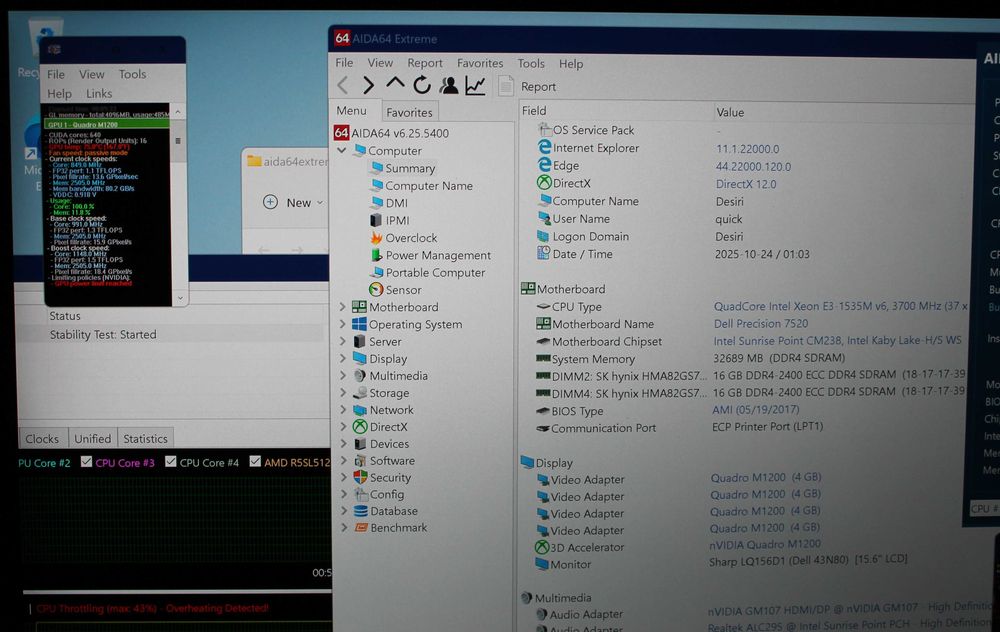Image resolution: width=1000 pixels, height=632 pixels.
Task: Click the Database icon in tree
Action: [x=360, y=511]
